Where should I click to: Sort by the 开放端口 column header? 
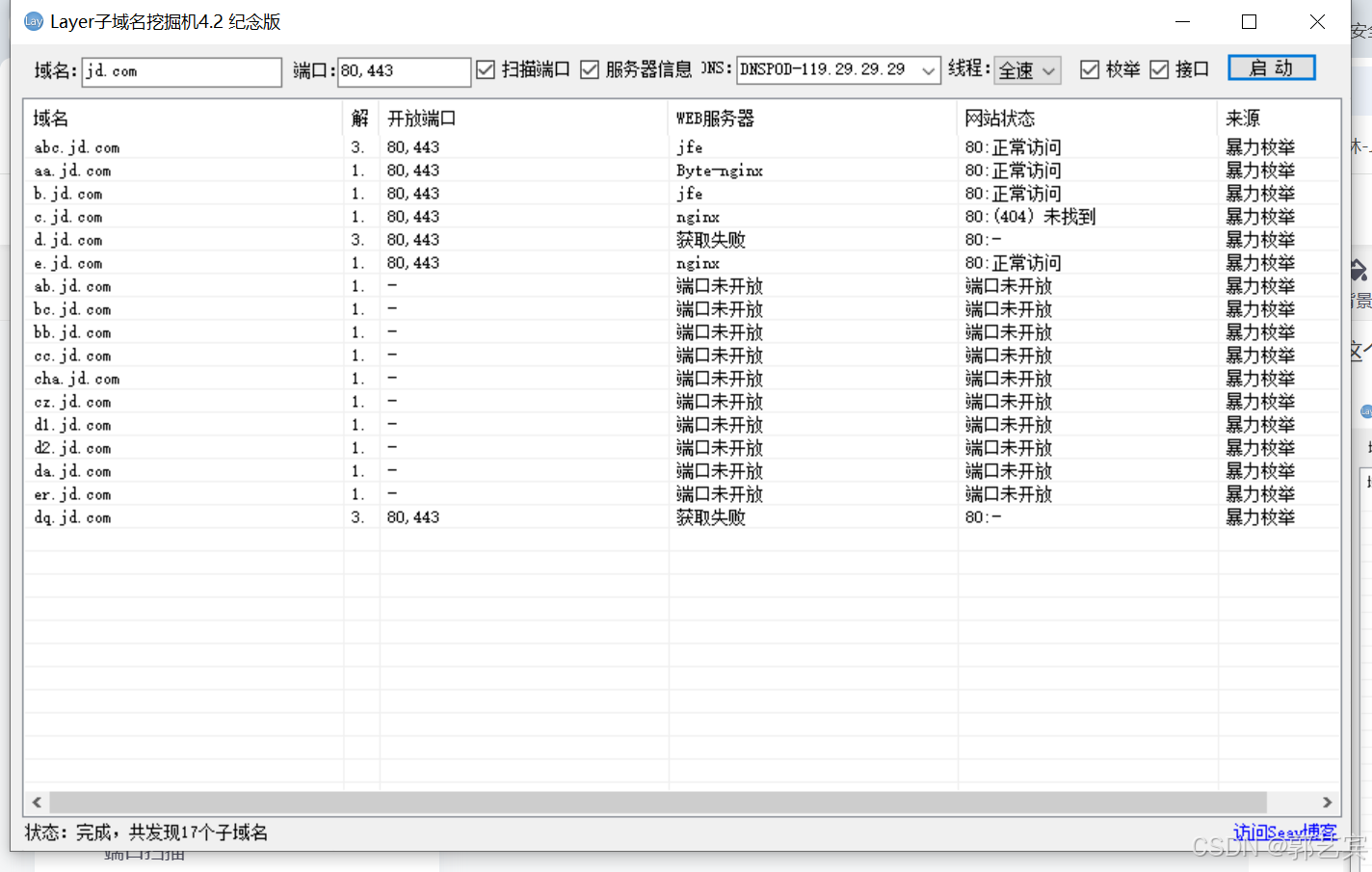point(524,119)
